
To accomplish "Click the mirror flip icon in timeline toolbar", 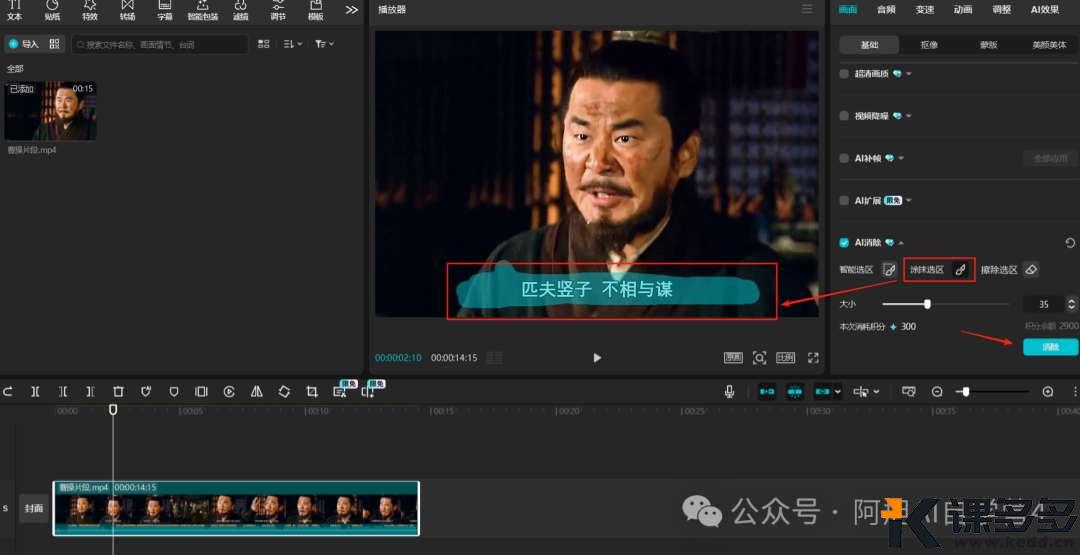I will coord(257,392).
